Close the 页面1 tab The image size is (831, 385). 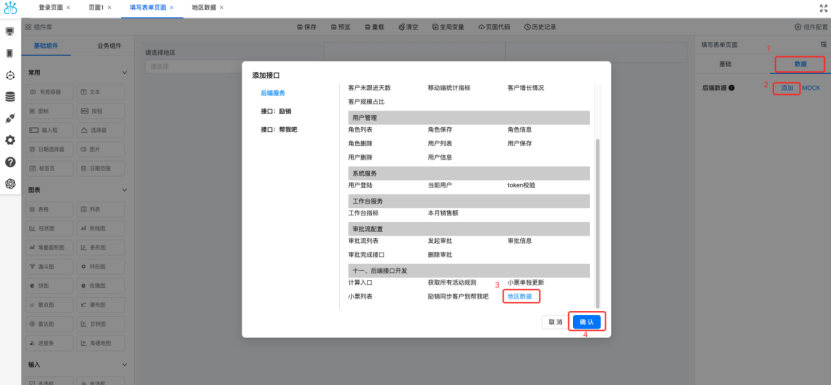click(111, 8)
